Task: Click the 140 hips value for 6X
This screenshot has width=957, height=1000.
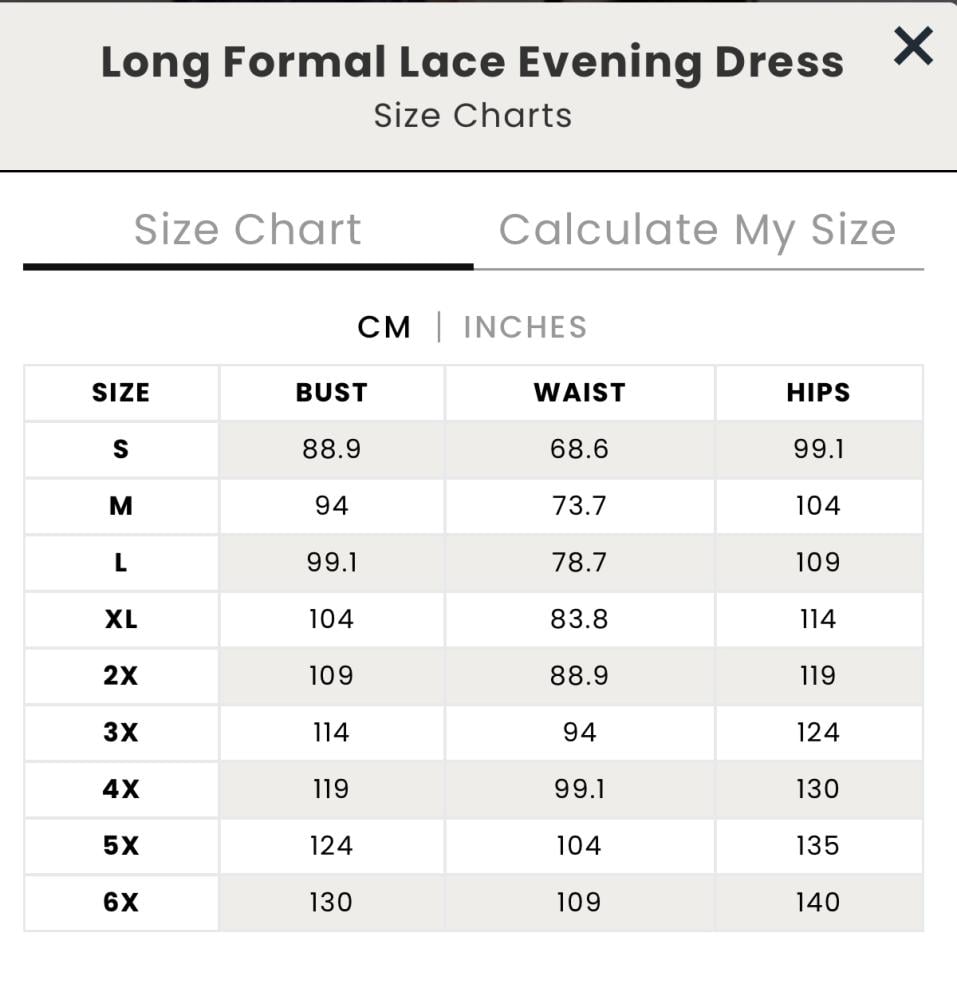Action: click(818, 902)
